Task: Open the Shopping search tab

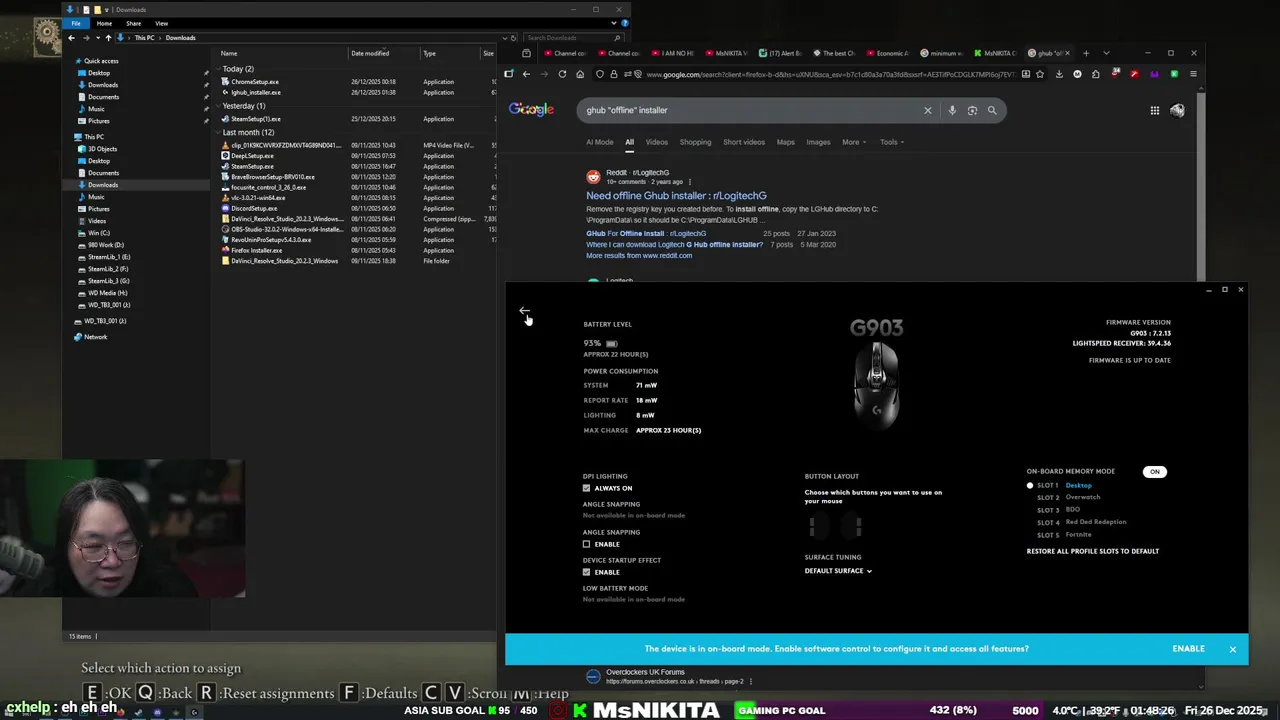Action: (695, 142)
